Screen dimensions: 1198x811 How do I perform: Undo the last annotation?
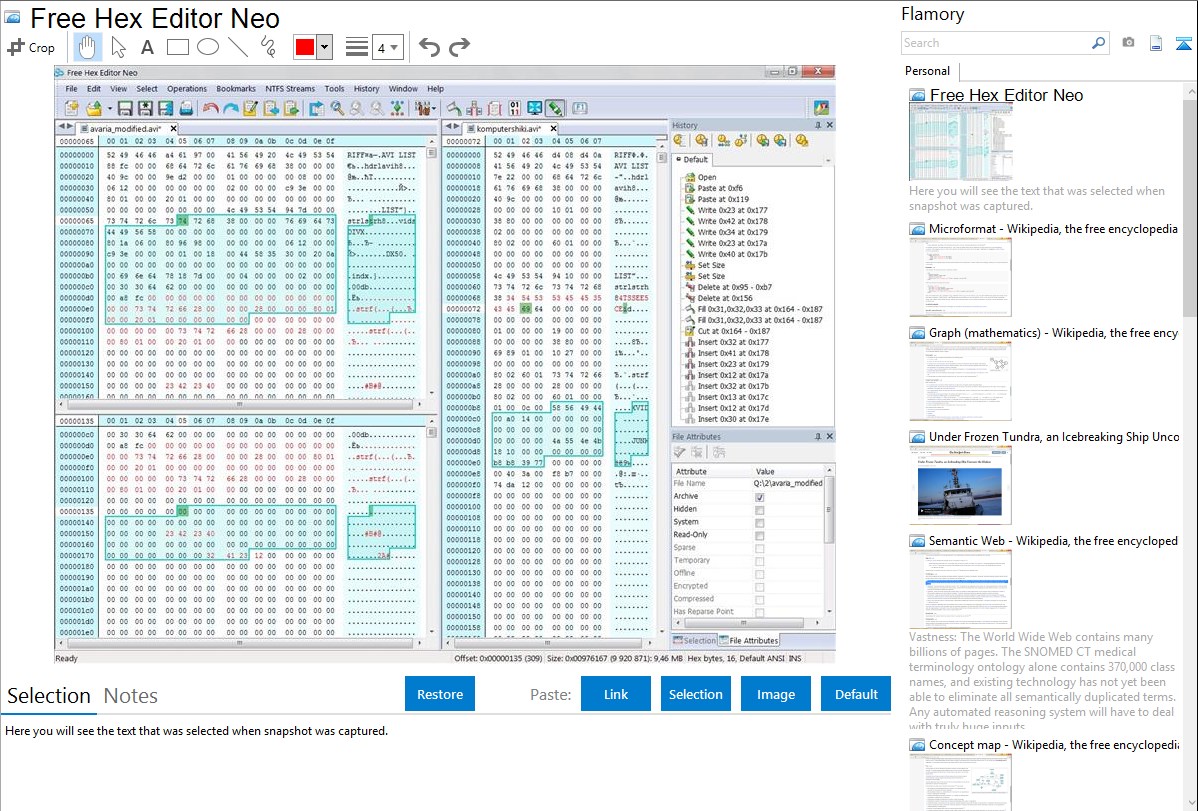[429, 47]
